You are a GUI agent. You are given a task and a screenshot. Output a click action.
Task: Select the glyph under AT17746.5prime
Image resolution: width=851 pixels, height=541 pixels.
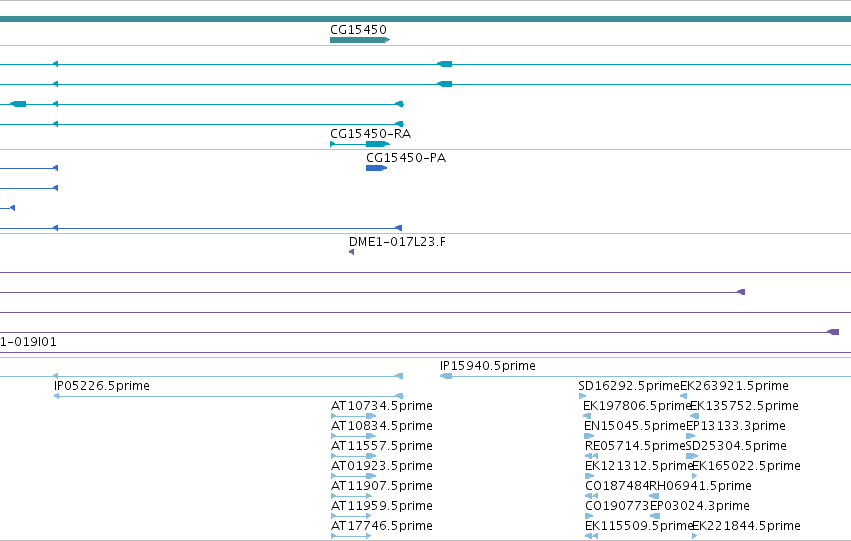351,536
